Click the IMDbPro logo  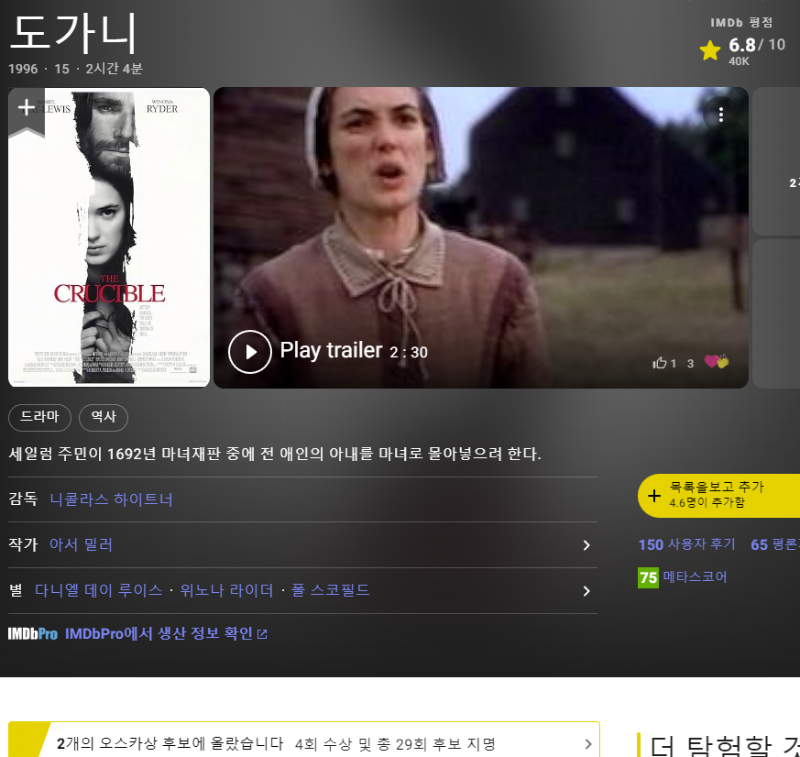coord(33,634)
